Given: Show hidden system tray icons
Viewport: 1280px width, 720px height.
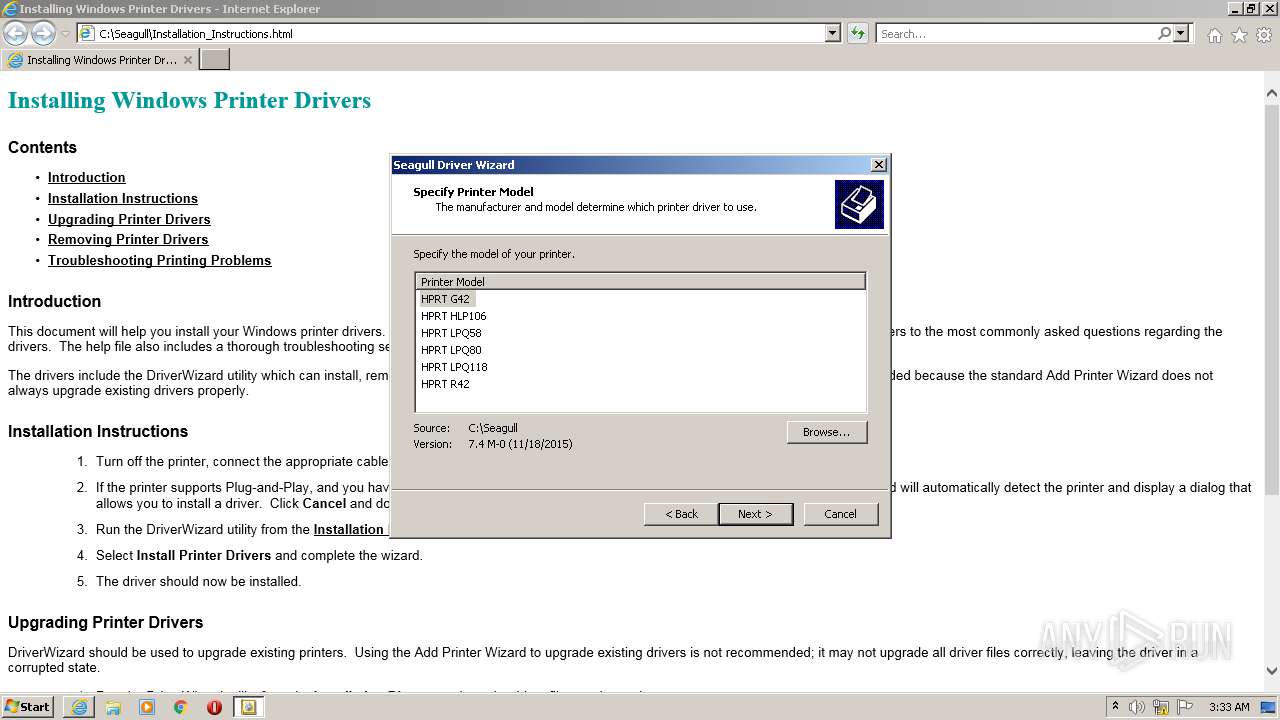Looking at the screenshot, I should [1115, 707].
